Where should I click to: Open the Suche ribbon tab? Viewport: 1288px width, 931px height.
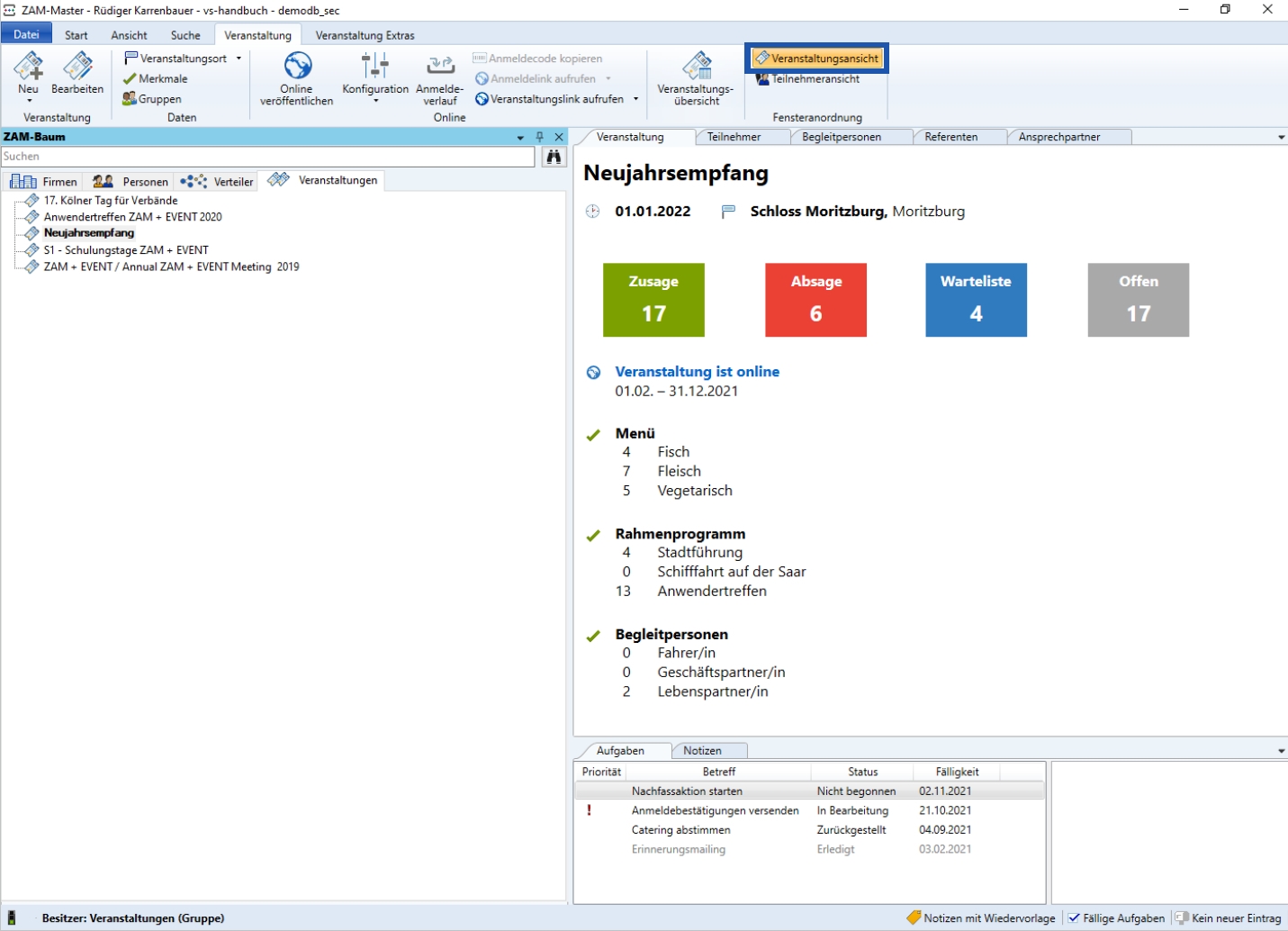[185, 35]
